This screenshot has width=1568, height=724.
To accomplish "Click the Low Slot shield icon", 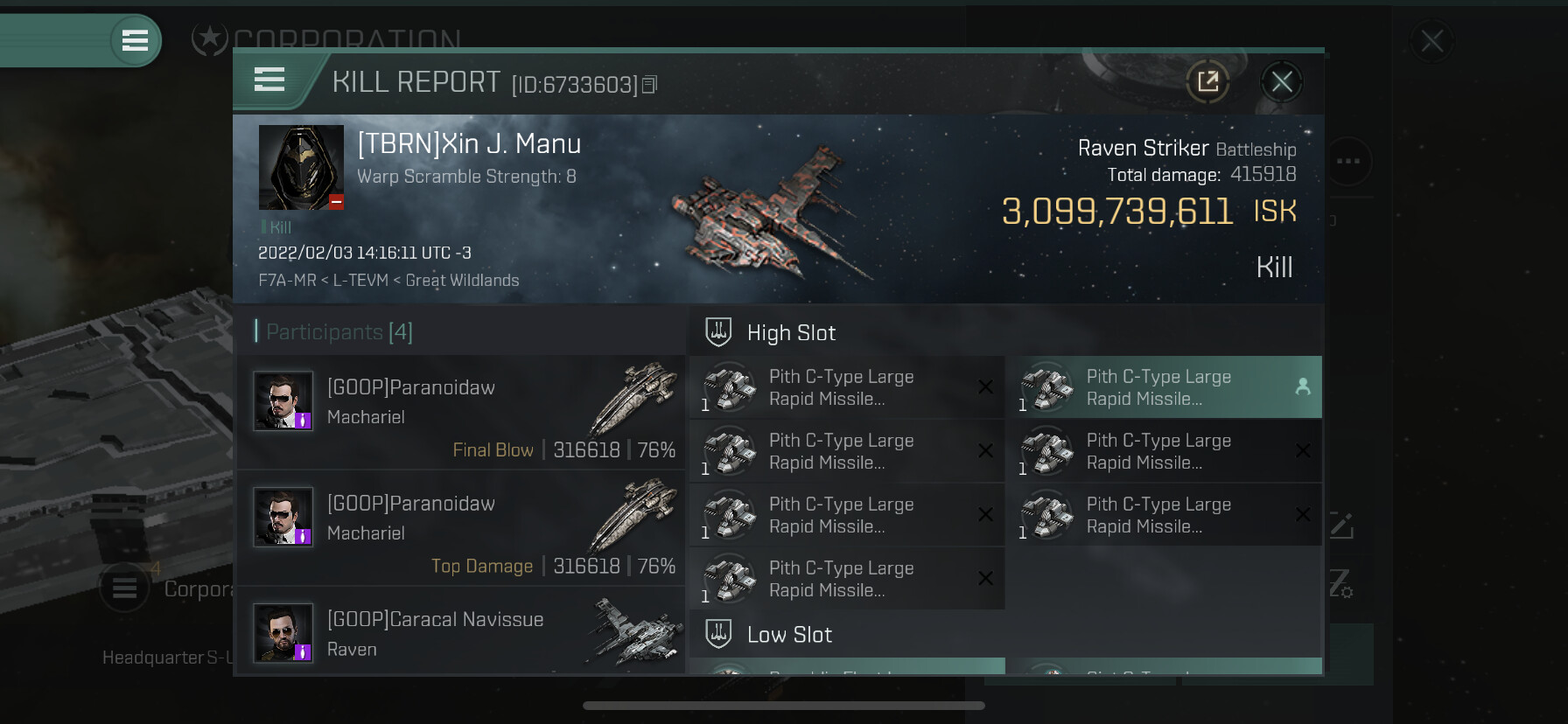I will pos(718,634).
